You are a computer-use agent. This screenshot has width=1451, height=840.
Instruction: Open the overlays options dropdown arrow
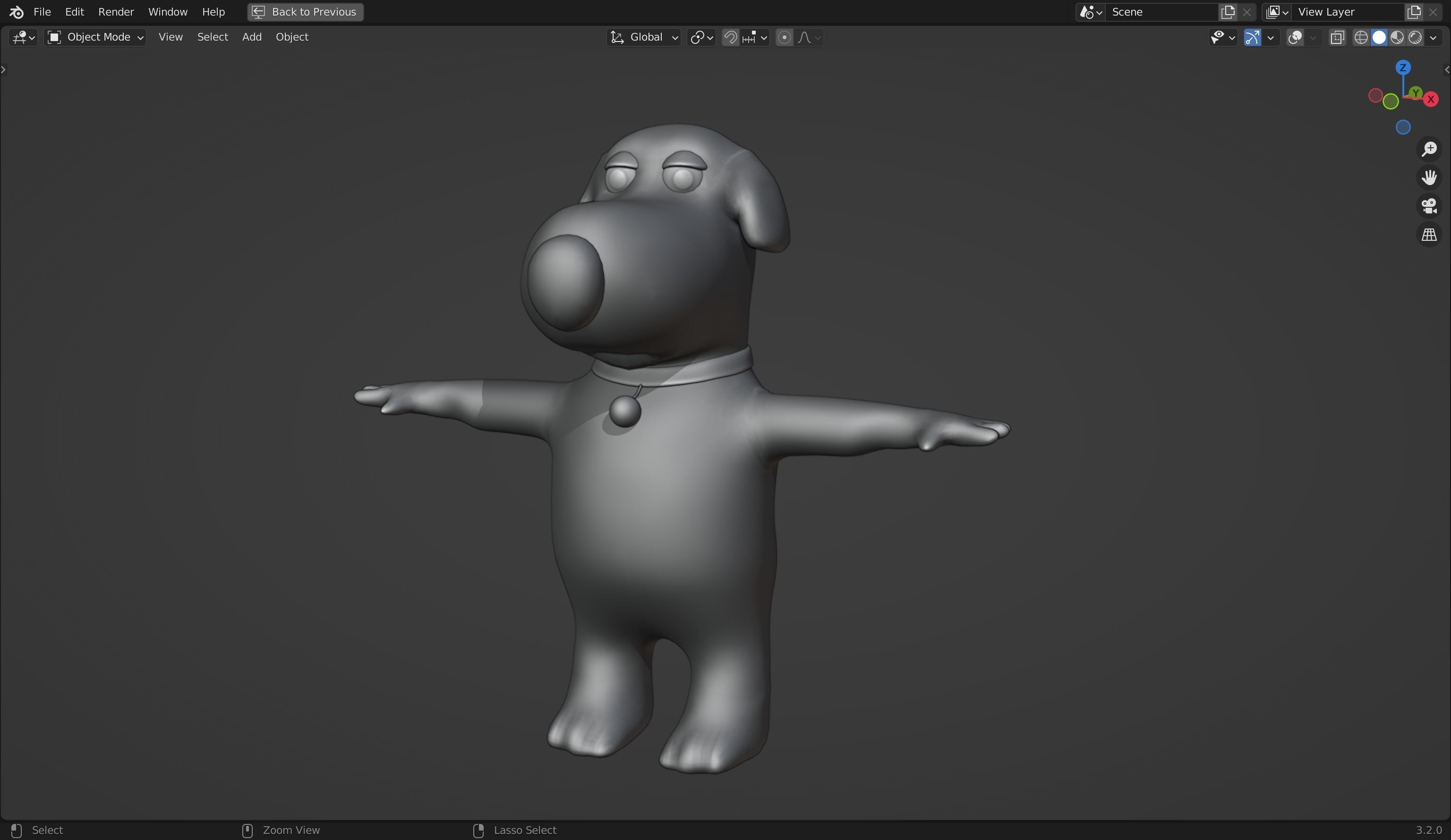pyautogui.click(x=1313, y=37)
